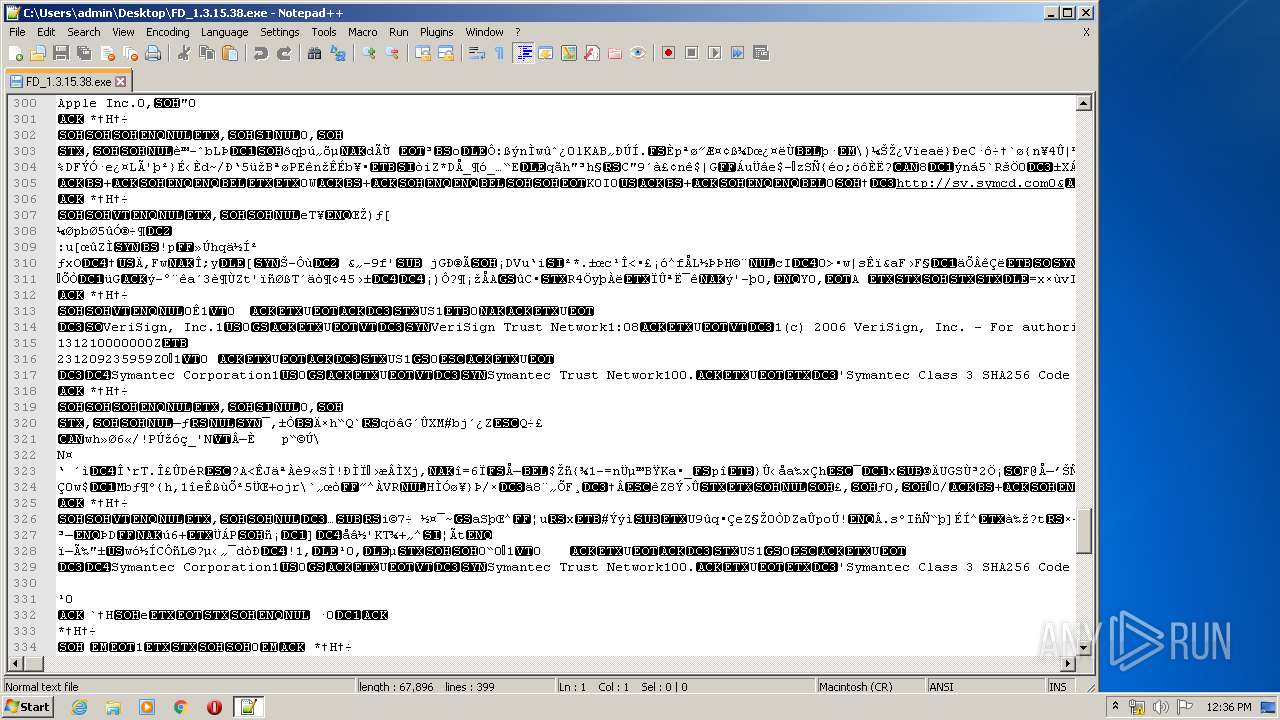
Task: Click the Copy toolbar icon
Action: (x=207, y=53)
